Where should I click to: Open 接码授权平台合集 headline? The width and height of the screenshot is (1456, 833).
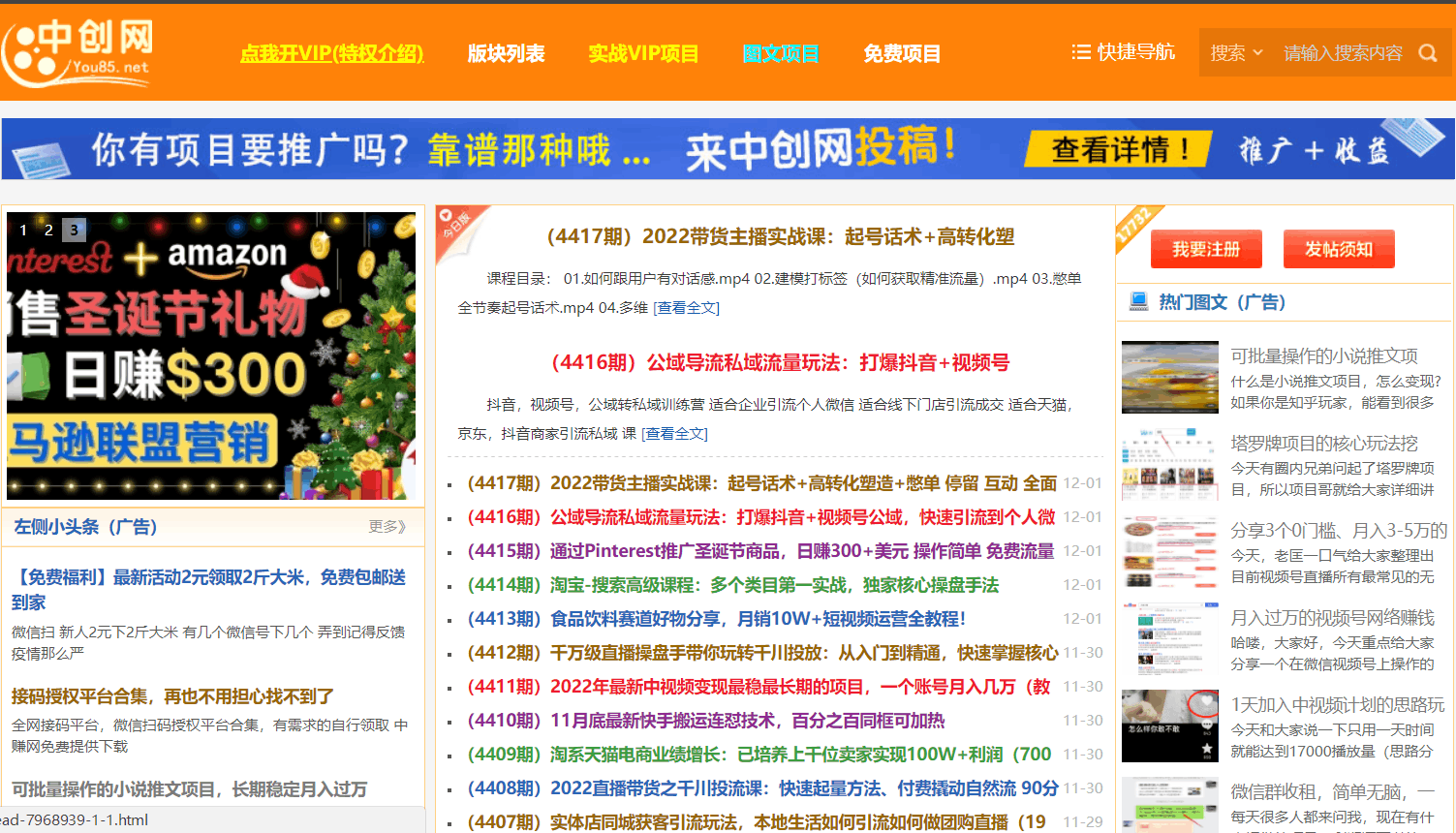[172, 695]
